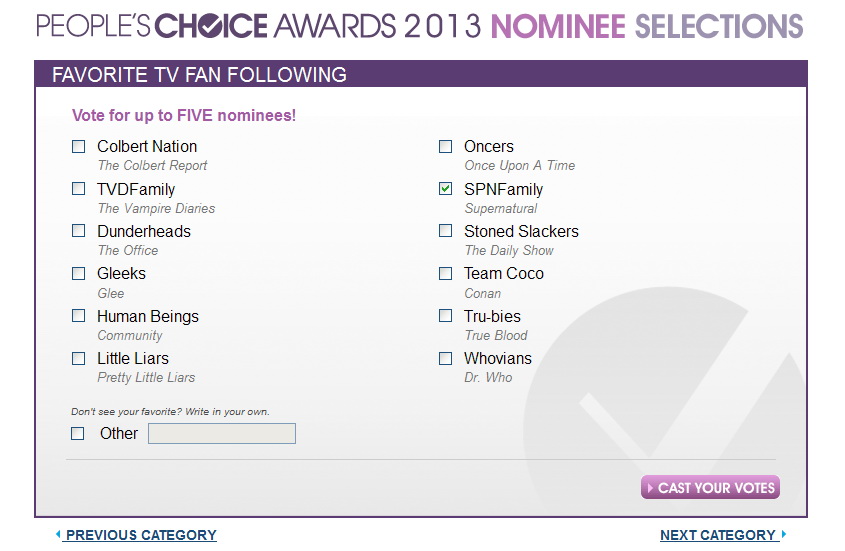Tick the Team Coco checkbox
845x551 pixels.
click(446, 273)
